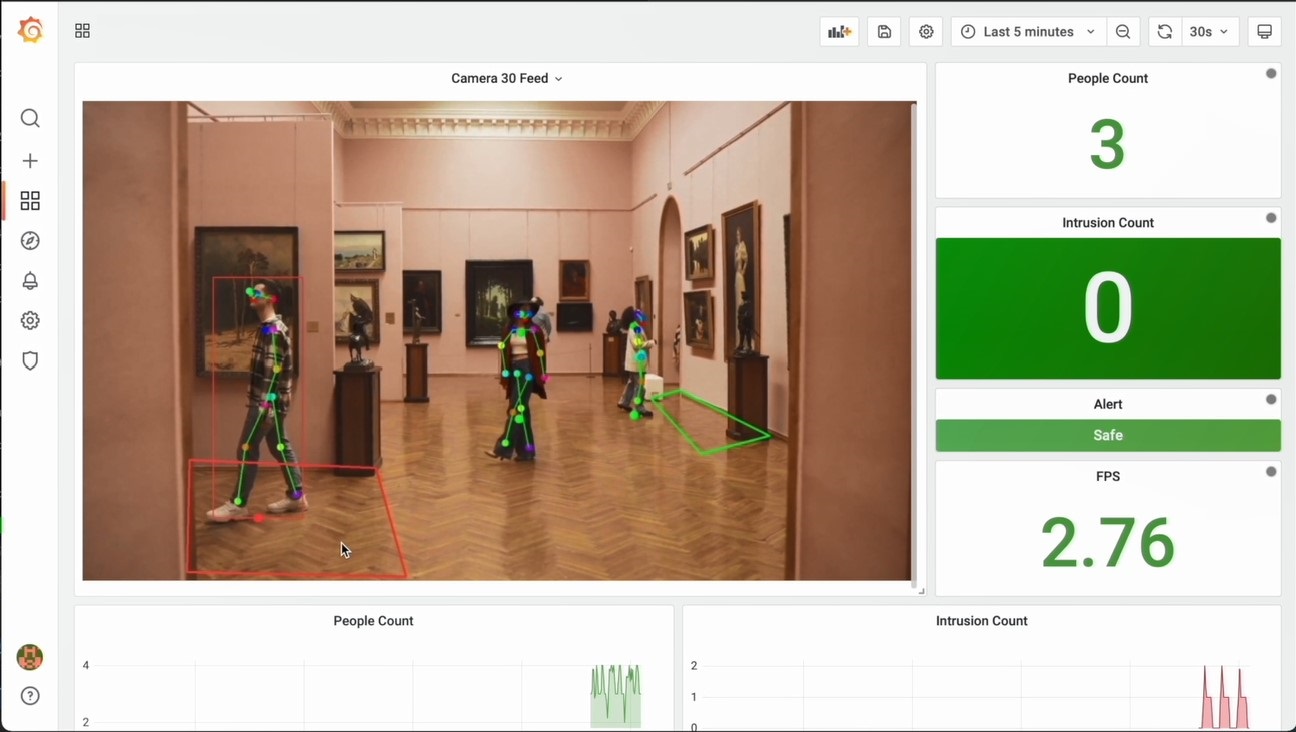This screenshot has width=1296, height=732.
Task: Click the Create plus icon in sidebar
Action: point(30,161)
